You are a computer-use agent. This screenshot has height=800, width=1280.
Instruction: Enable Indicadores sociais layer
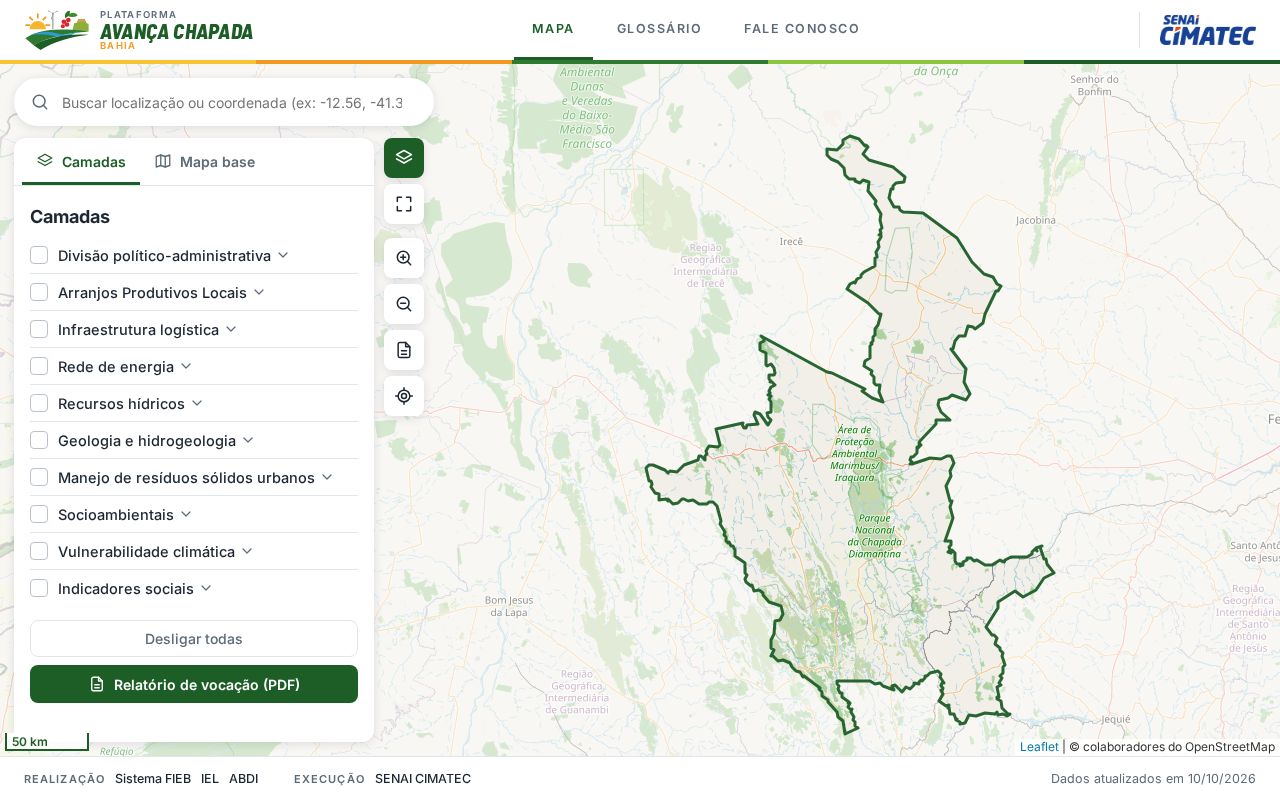tap(39, 588)
